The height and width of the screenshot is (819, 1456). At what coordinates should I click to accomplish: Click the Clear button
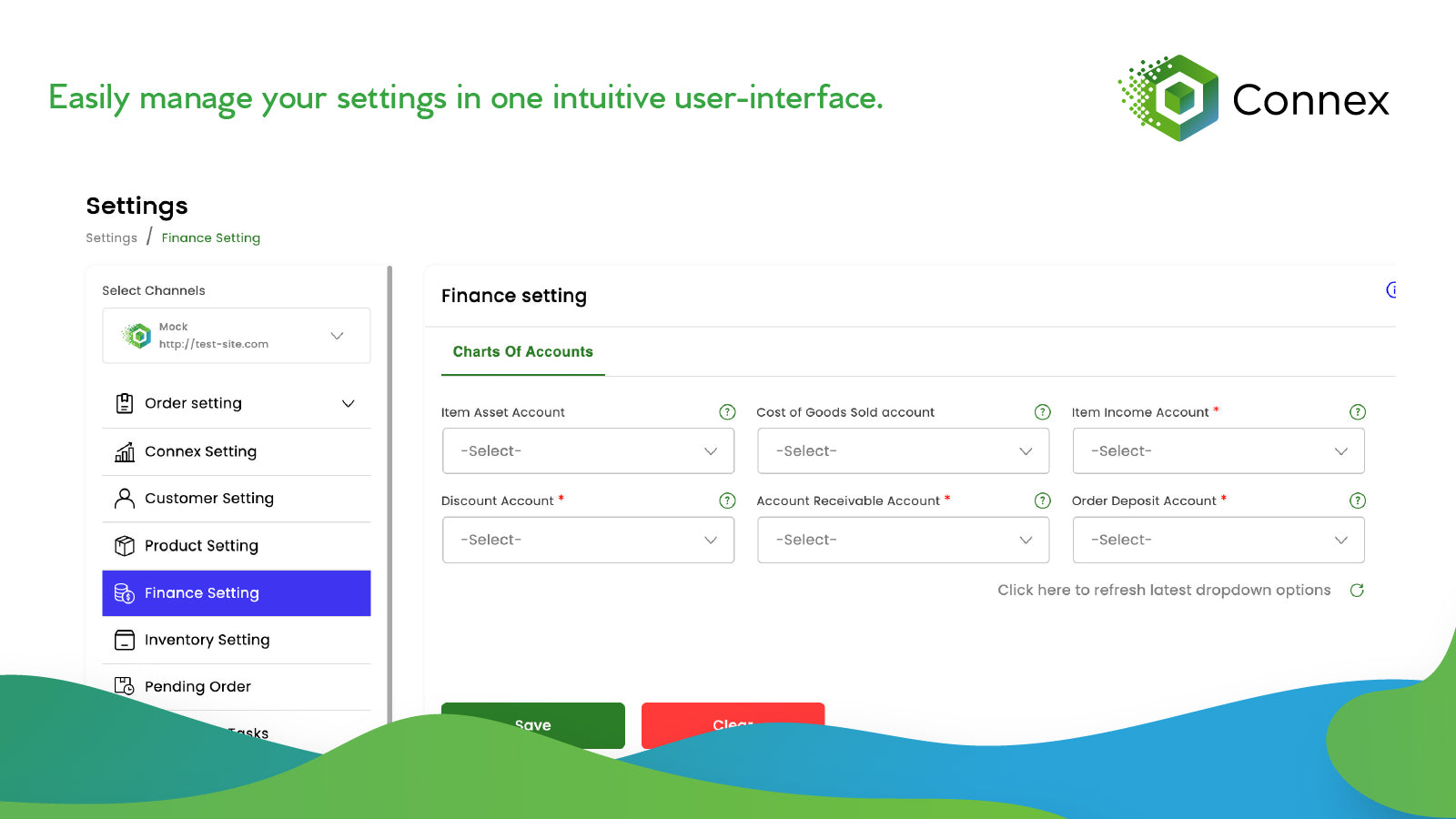pos(733,725)
